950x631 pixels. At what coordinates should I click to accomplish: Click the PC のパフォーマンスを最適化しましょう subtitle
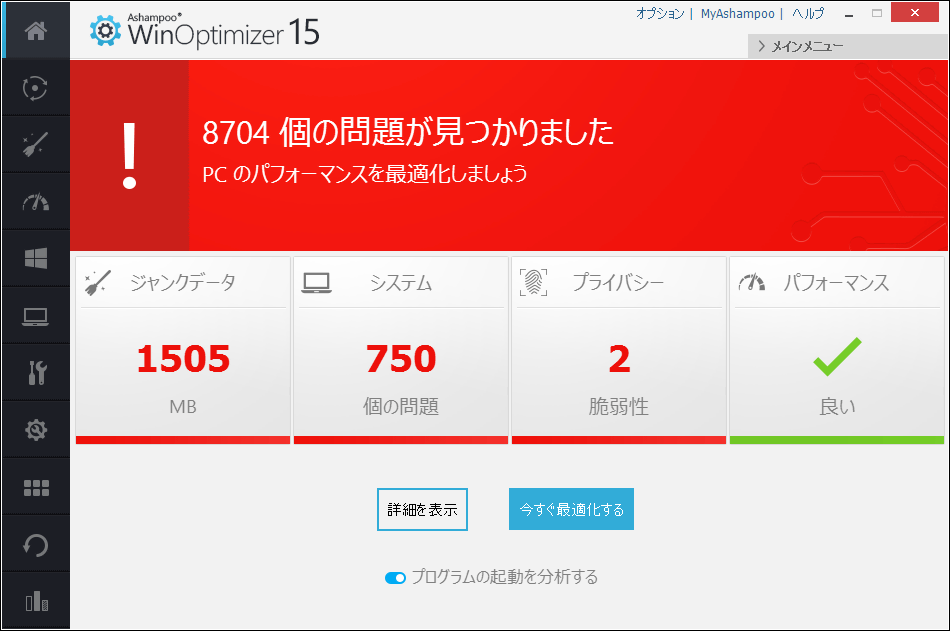[x=365, y=174]
